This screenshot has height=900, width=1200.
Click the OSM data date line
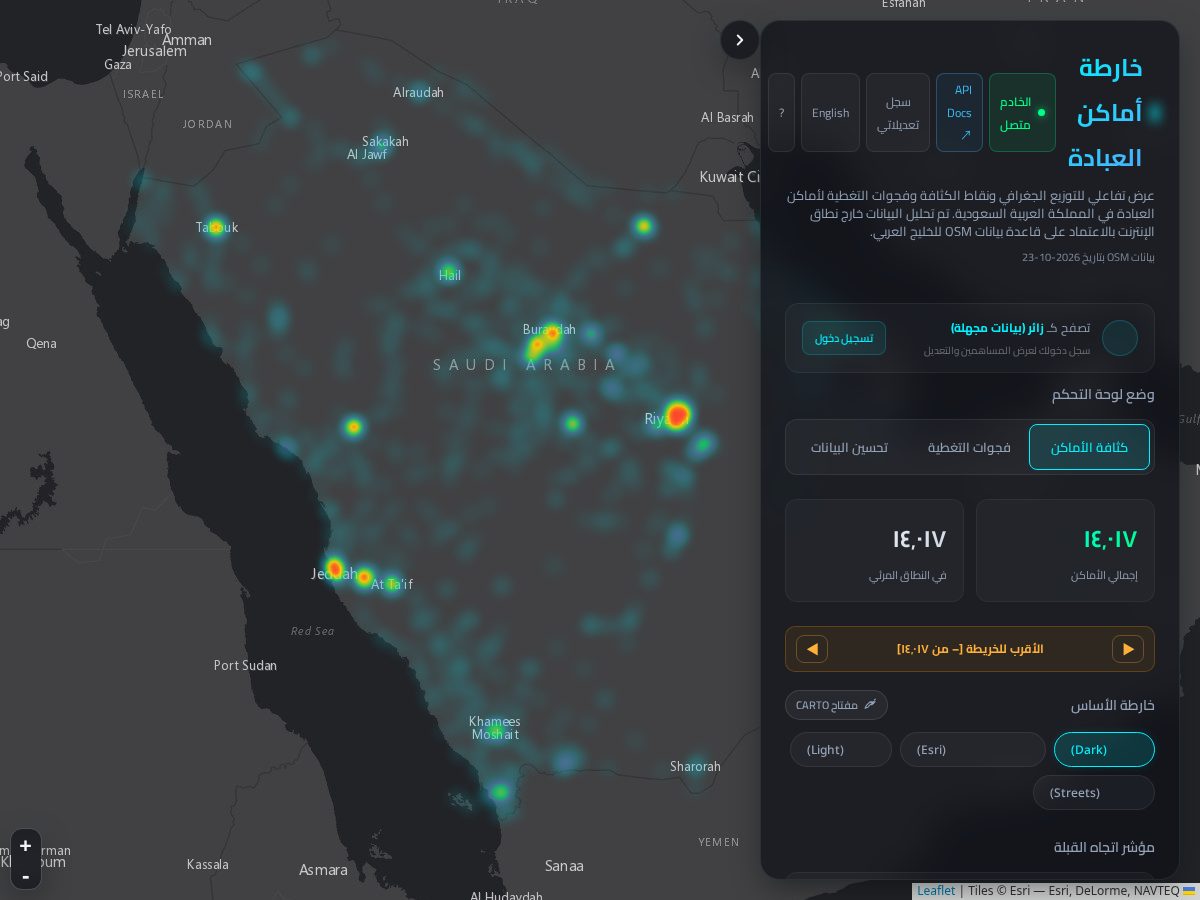coord(1088,258)
